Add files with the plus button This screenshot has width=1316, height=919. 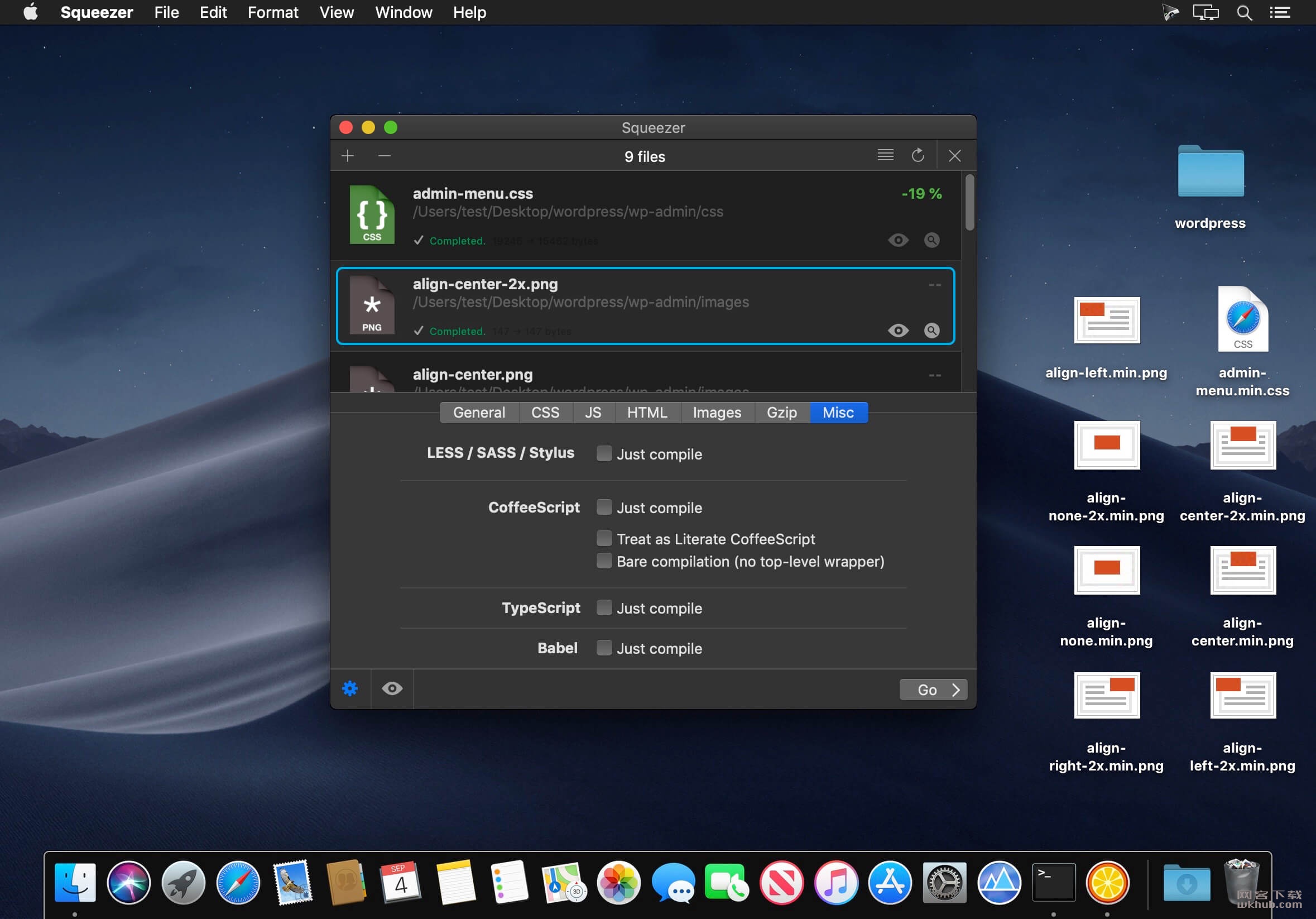pos(347,156)
